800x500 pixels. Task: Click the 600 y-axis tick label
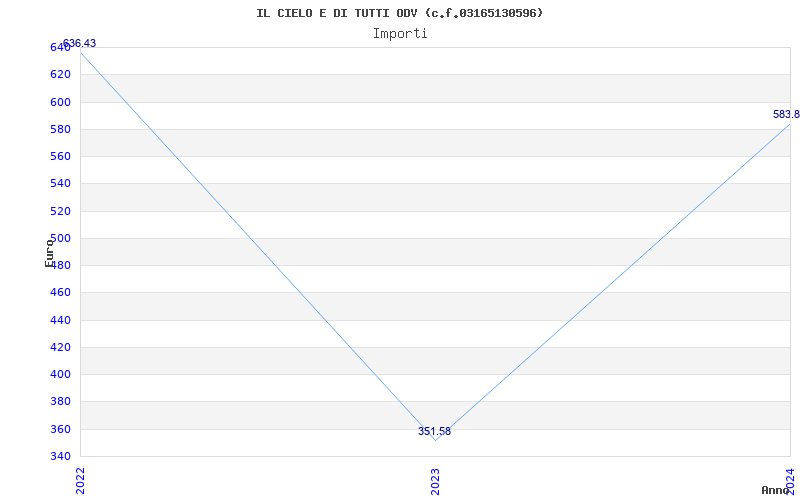(x=60, y=102)
